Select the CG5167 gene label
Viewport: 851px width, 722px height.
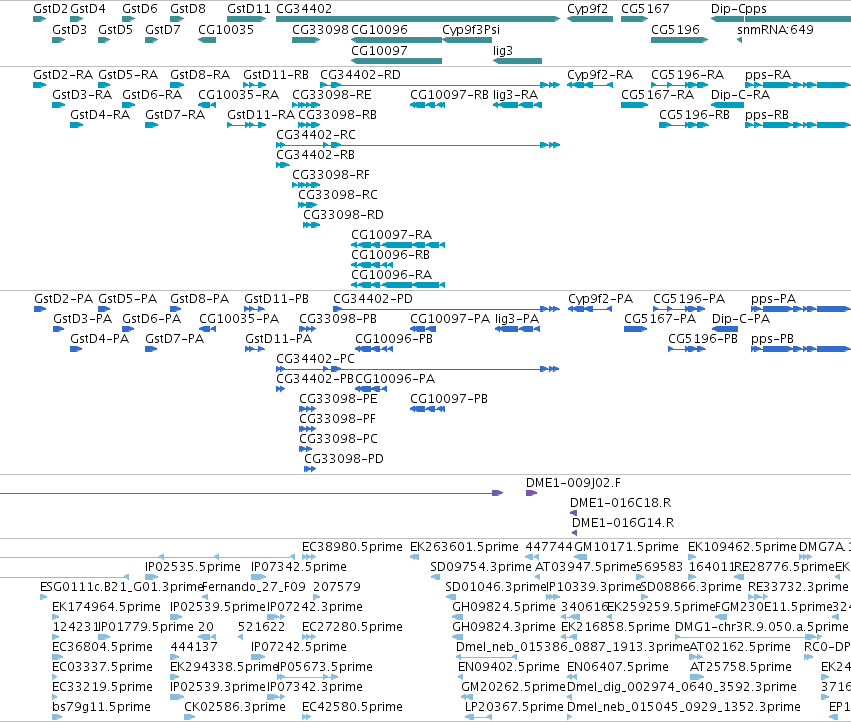645,9
